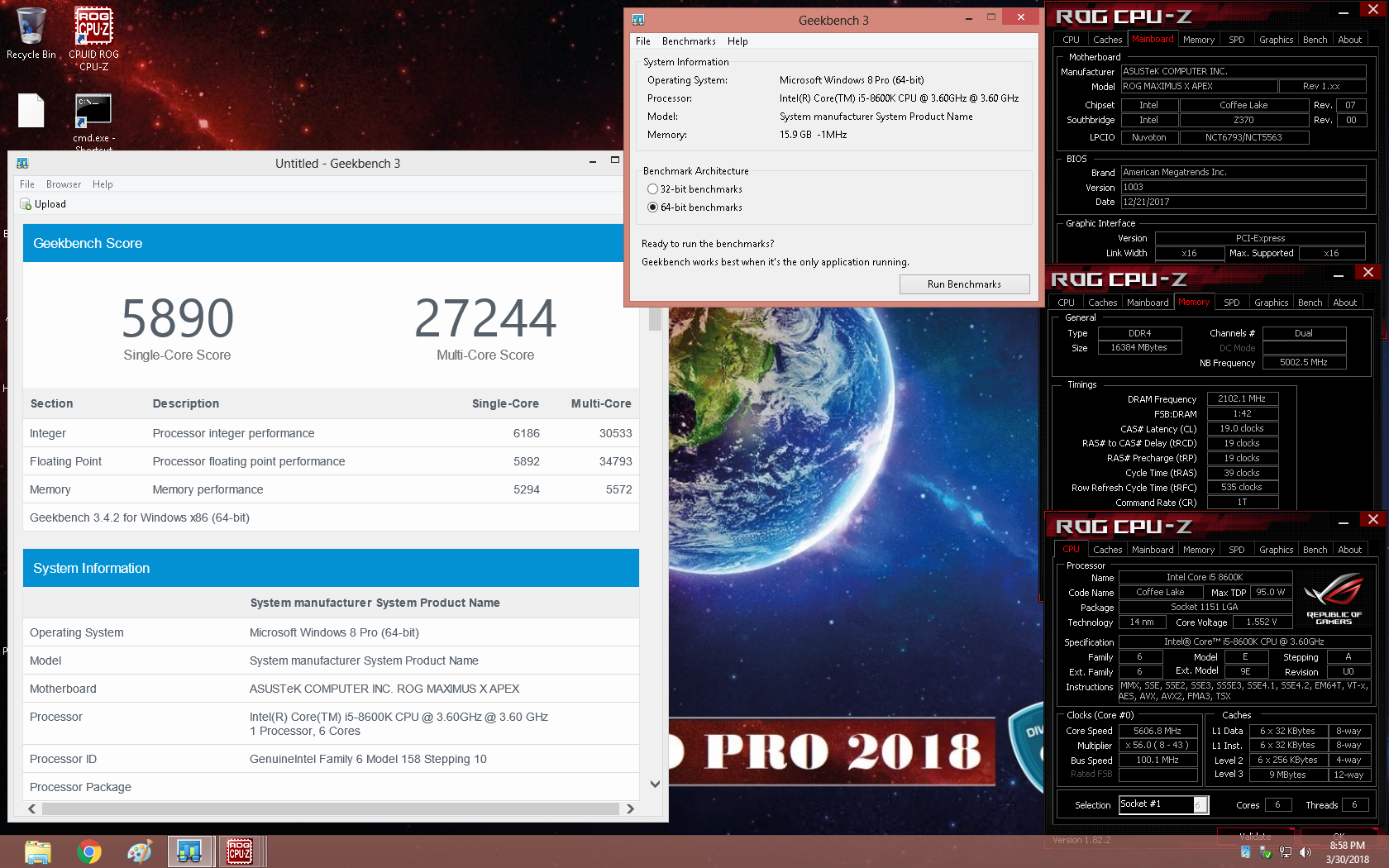Click the left arrow of the horizontal scrollbar
The width and height of the screenshot is (1389, 868).
click(32, 809)
